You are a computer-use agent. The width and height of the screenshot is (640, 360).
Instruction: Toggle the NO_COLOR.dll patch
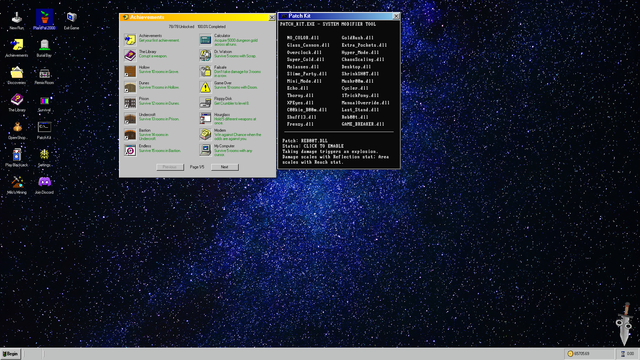[x=303, y=38]
